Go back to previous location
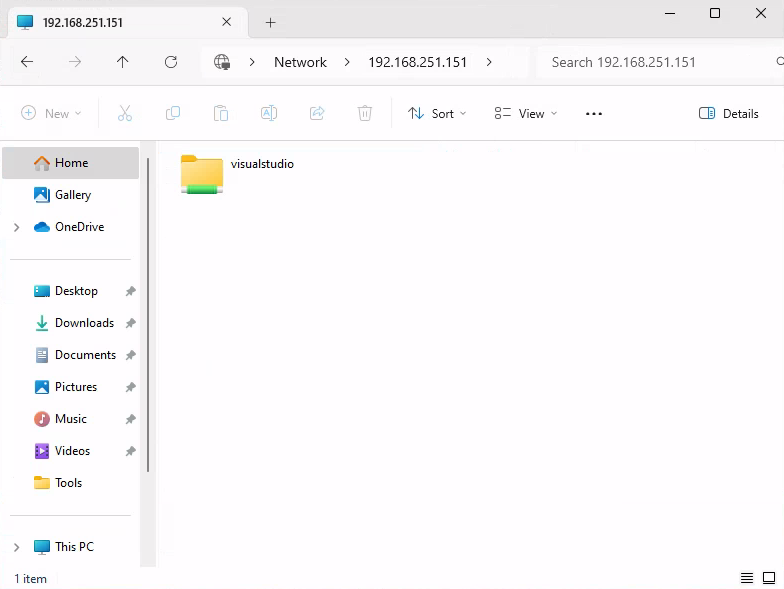784x589 pixels. [x=27, y=62]
